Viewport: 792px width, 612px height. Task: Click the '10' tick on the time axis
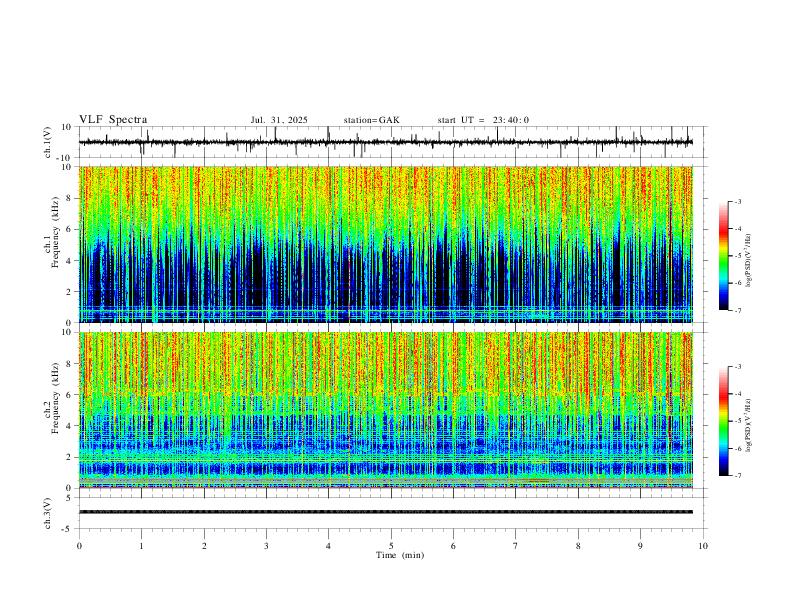click(x=703, y=546)
